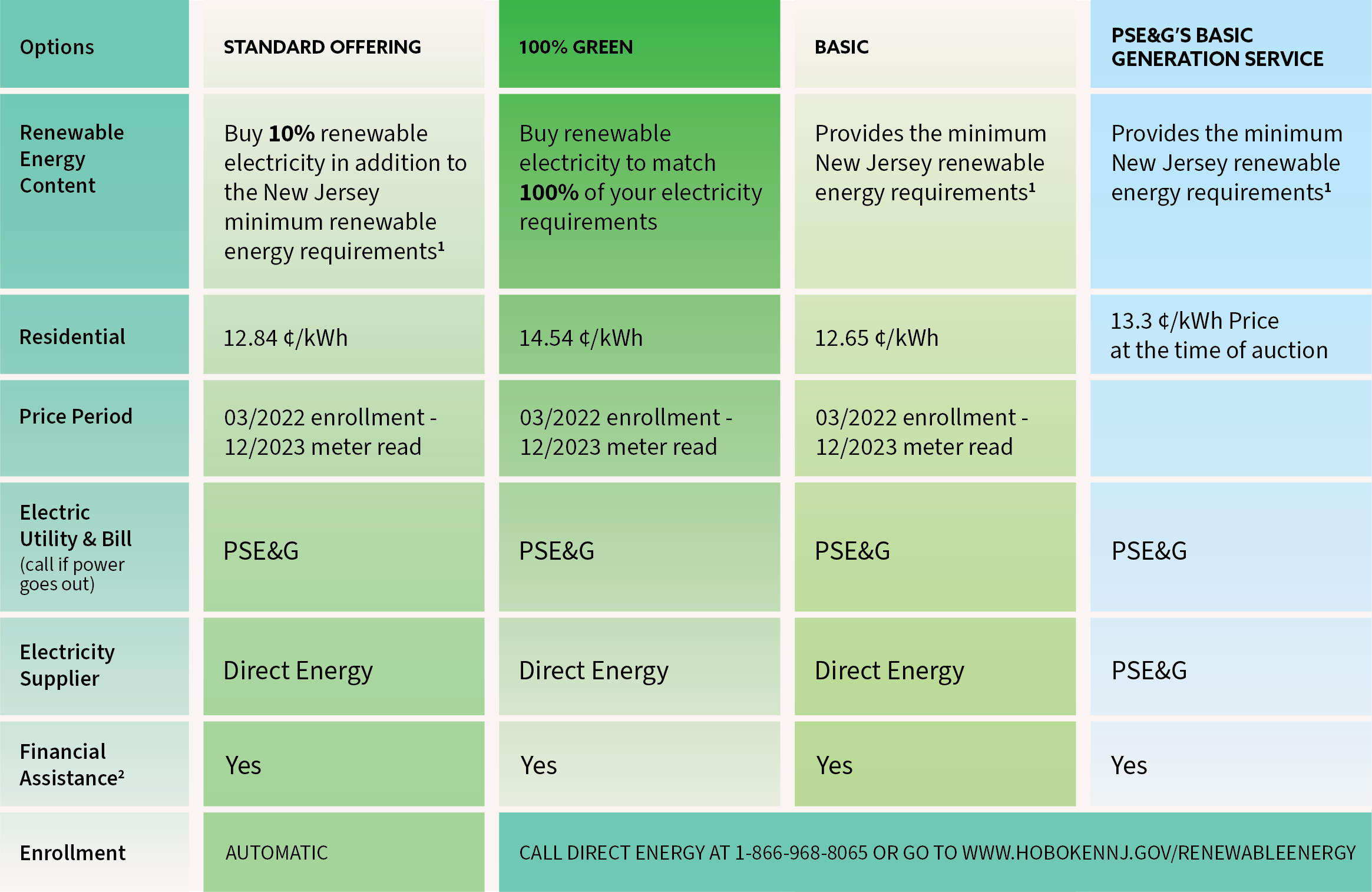Click 100% Green's 'Direct Energy' supplier cell

[x=639, y=666]
